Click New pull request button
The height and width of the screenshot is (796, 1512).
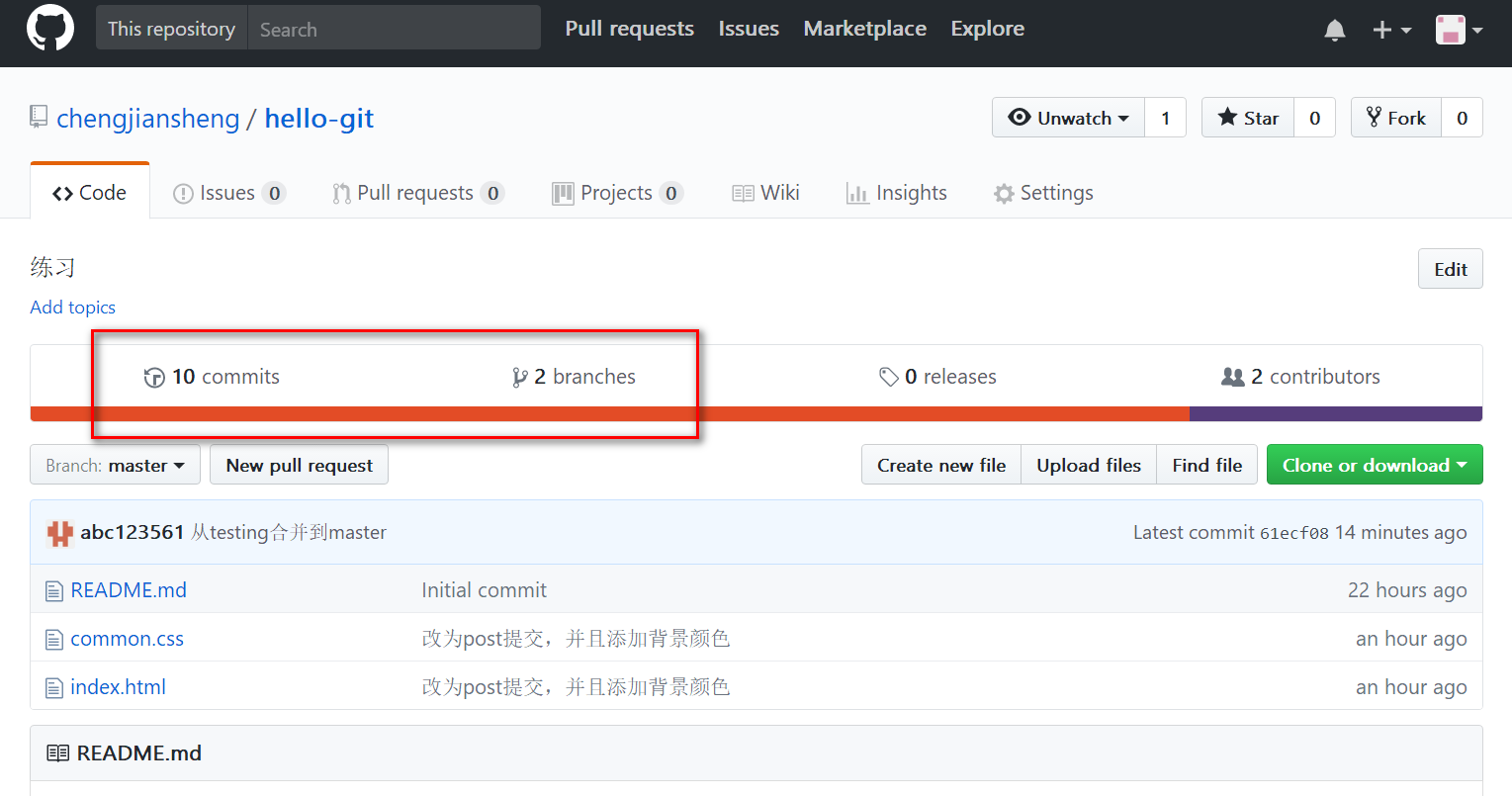click(x=300, y=465)
